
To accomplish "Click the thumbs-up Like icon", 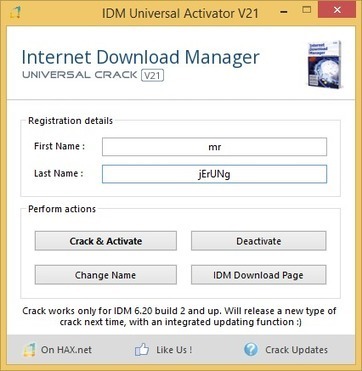I will [x=142, y=350].
